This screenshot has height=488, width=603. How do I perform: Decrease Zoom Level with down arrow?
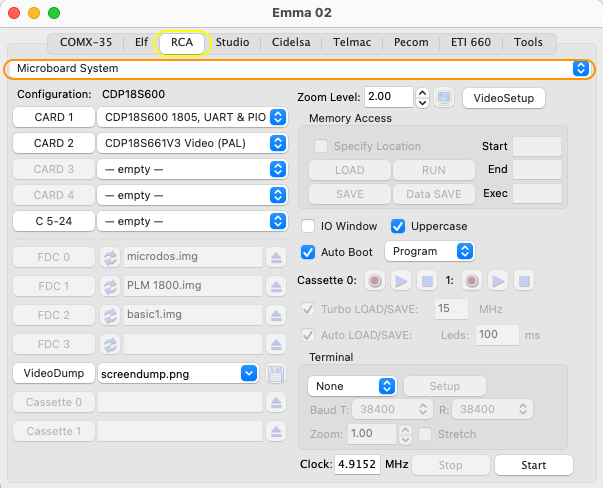click(422, 103)
